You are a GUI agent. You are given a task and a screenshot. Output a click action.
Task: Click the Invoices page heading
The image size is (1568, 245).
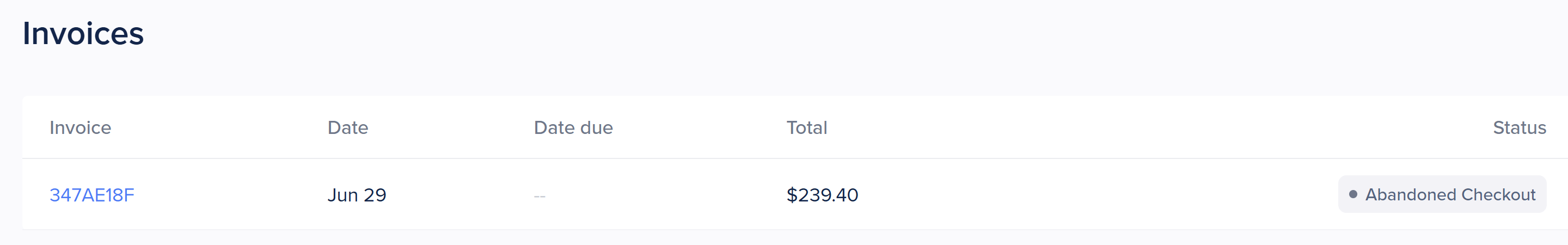pyautogui.click(x=83, y=34)
